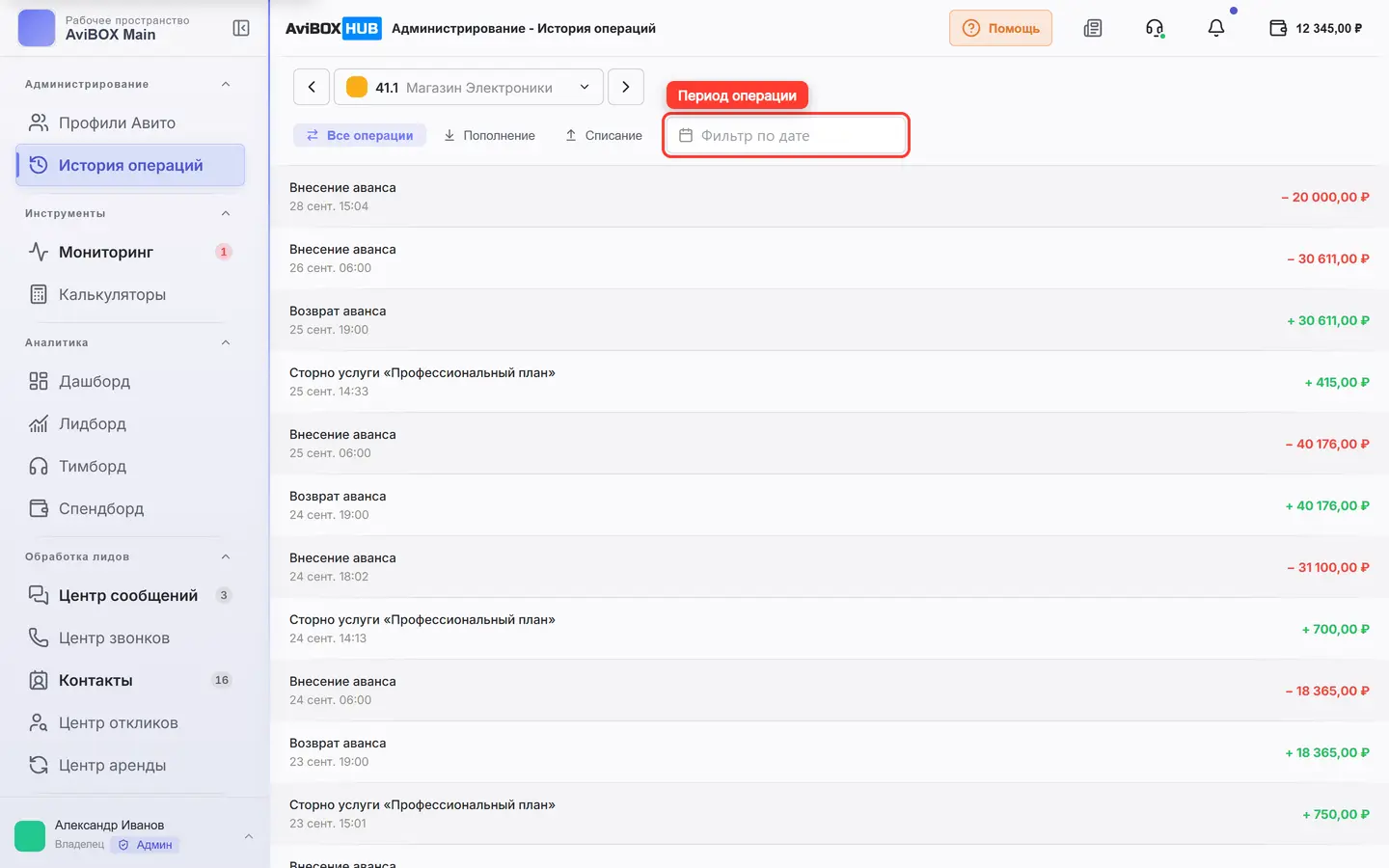
Task: Click the − 31 100,00 ₽ amount
Action: click(1328, 567)
